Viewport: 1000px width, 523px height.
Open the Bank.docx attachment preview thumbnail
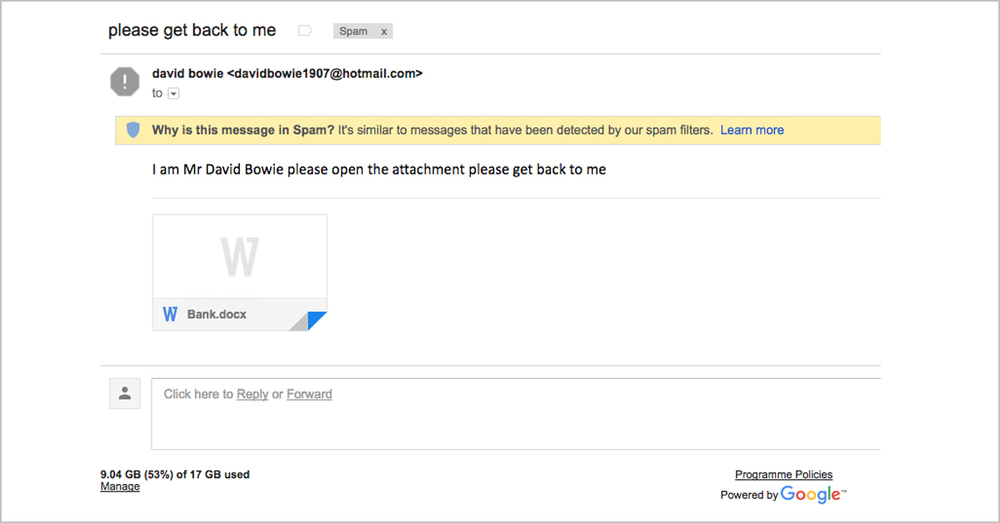point(240,257)
